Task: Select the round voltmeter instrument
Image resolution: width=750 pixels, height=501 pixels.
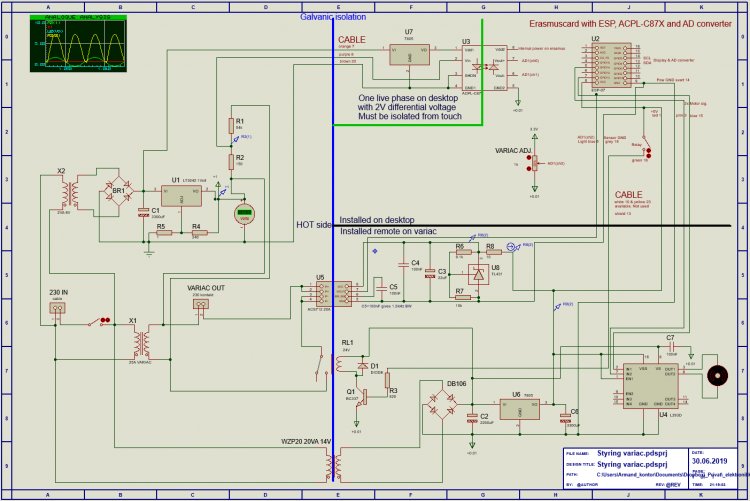Action: [x=244, y=214]
